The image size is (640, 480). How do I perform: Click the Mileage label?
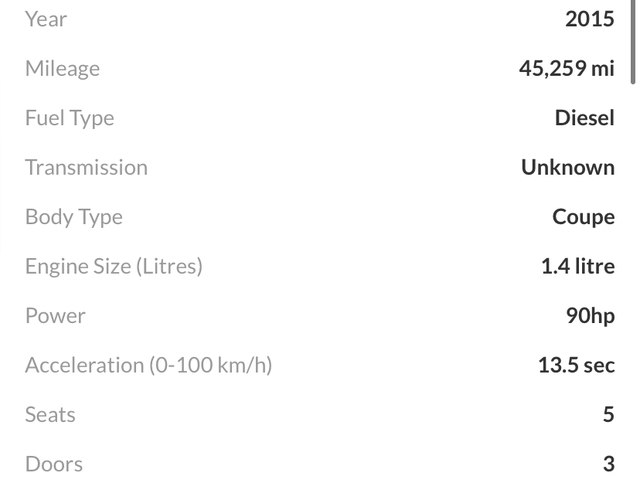pyautogui.click(x=62, y=69)
